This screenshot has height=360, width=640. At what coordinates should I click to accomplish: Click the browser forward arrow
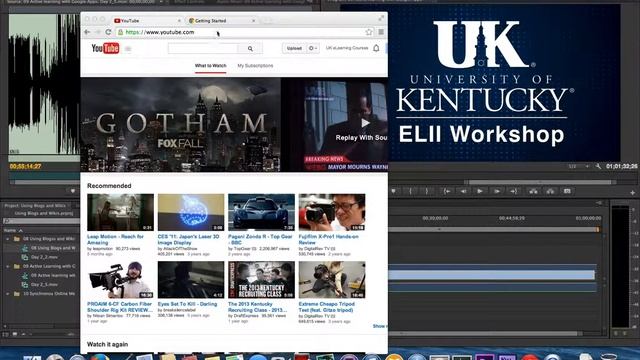pyautogui.click(x=98, y=32)
